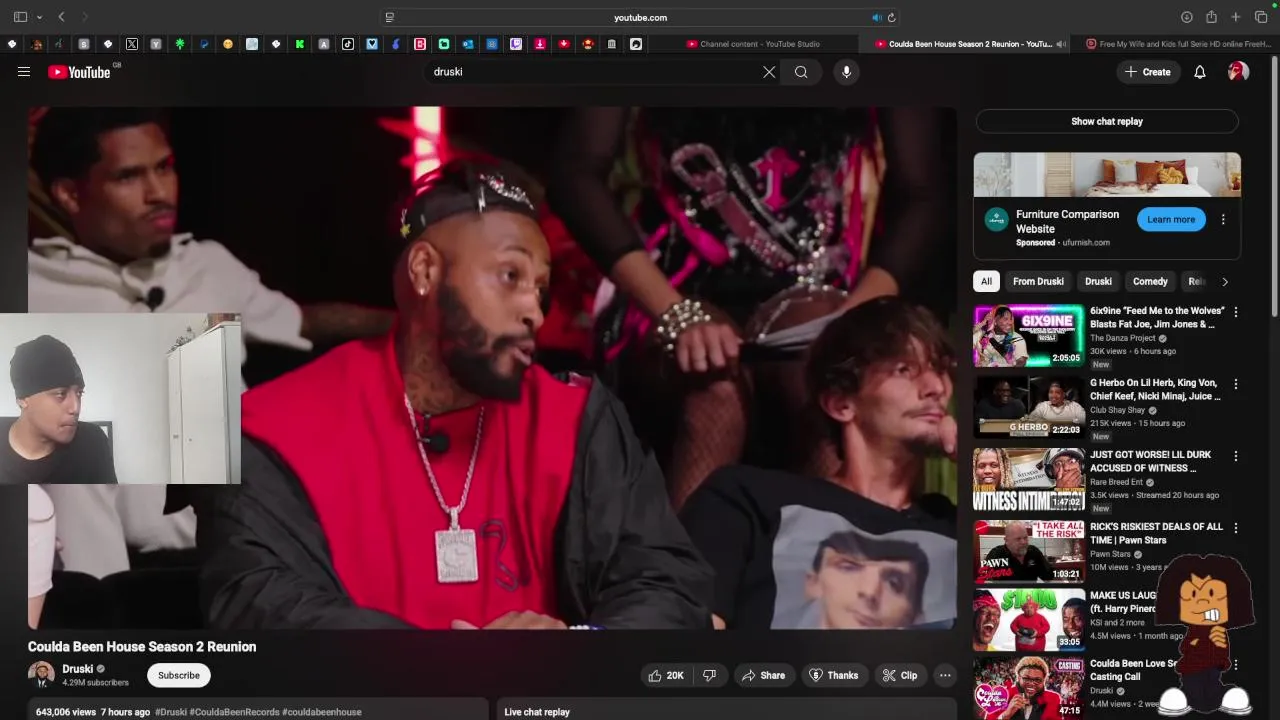
Task: Open the notifications bell
Action: [x=1200, y=72]
